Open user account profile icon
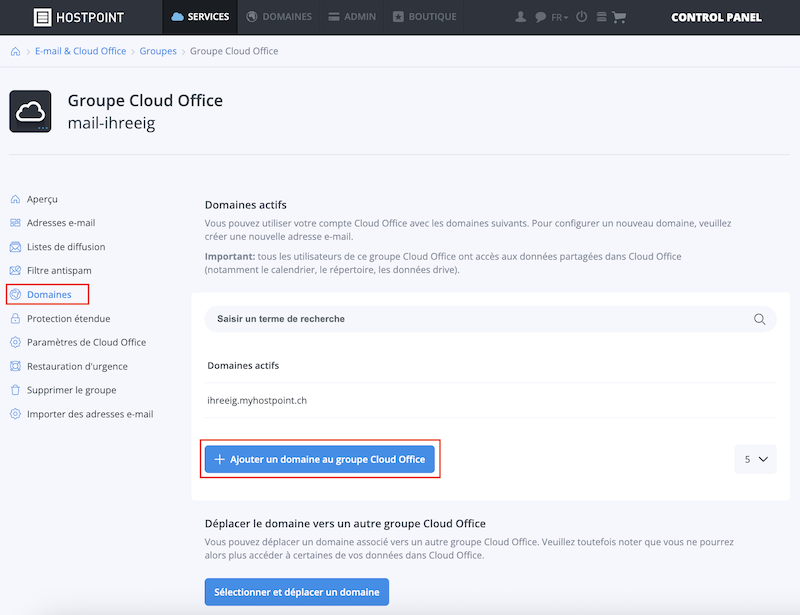 point(520,17)
